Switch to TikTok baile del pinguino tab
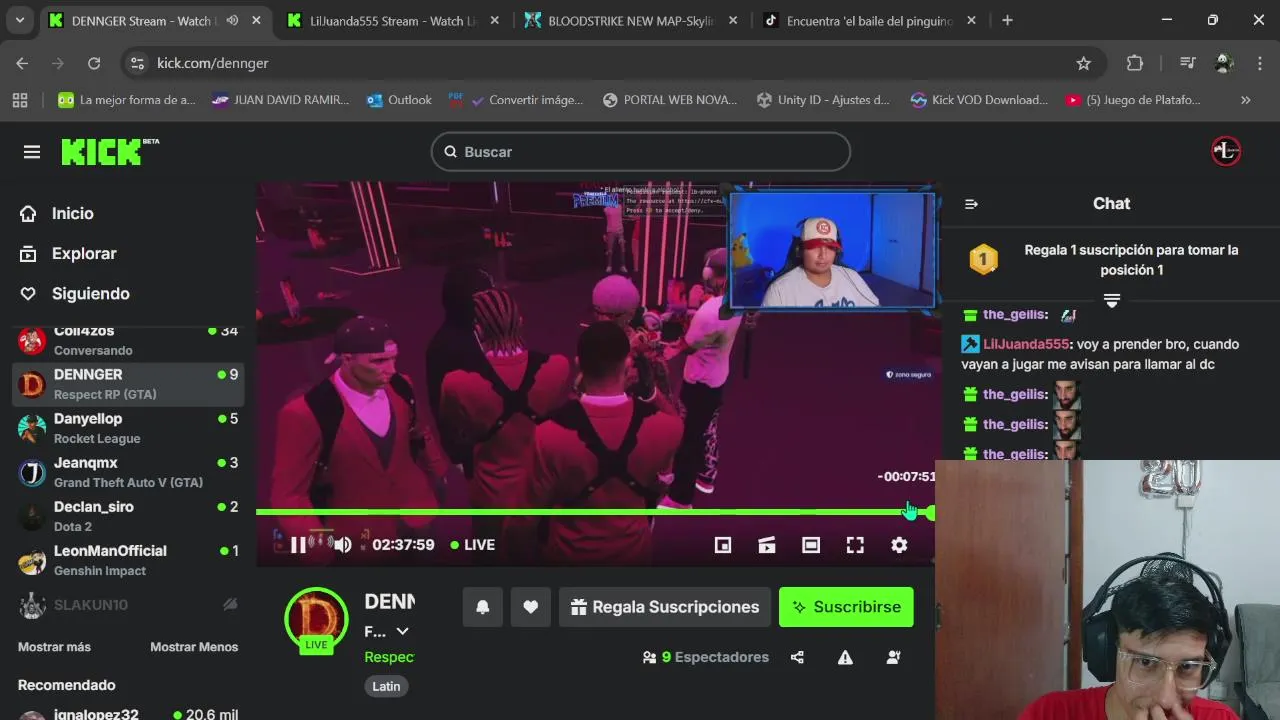 tap(868, 20)
